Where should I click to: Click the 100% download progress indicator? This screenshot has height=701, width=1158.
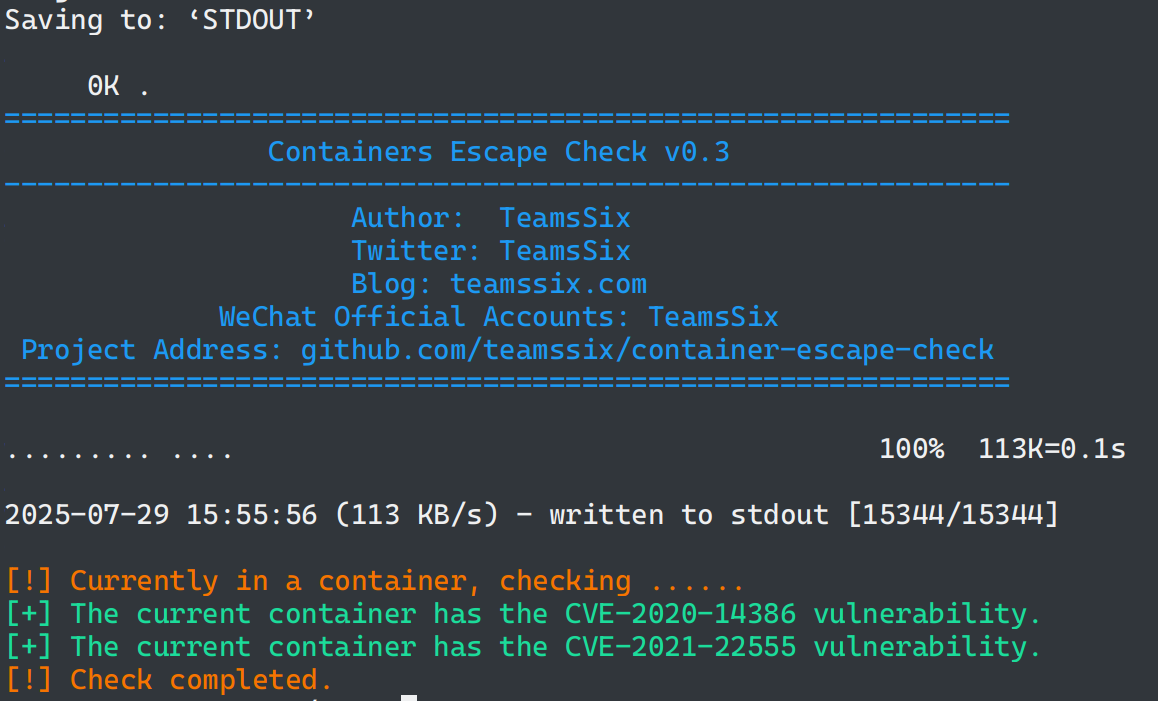click(x=911, y=449)
